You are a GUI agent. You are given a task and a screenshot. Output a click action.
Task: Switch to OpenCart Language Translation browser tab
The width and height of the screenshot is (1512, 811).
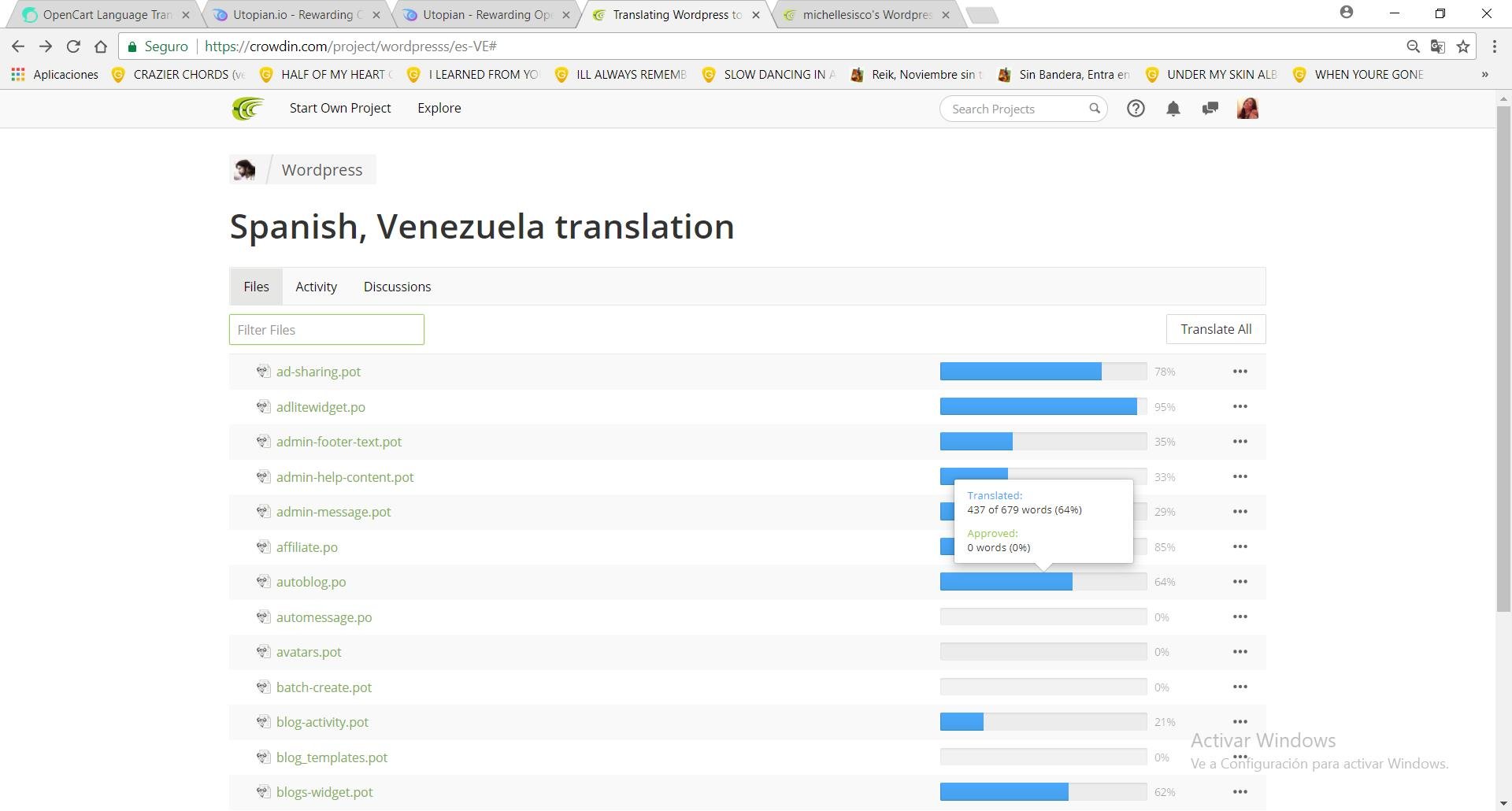(106, 14)
